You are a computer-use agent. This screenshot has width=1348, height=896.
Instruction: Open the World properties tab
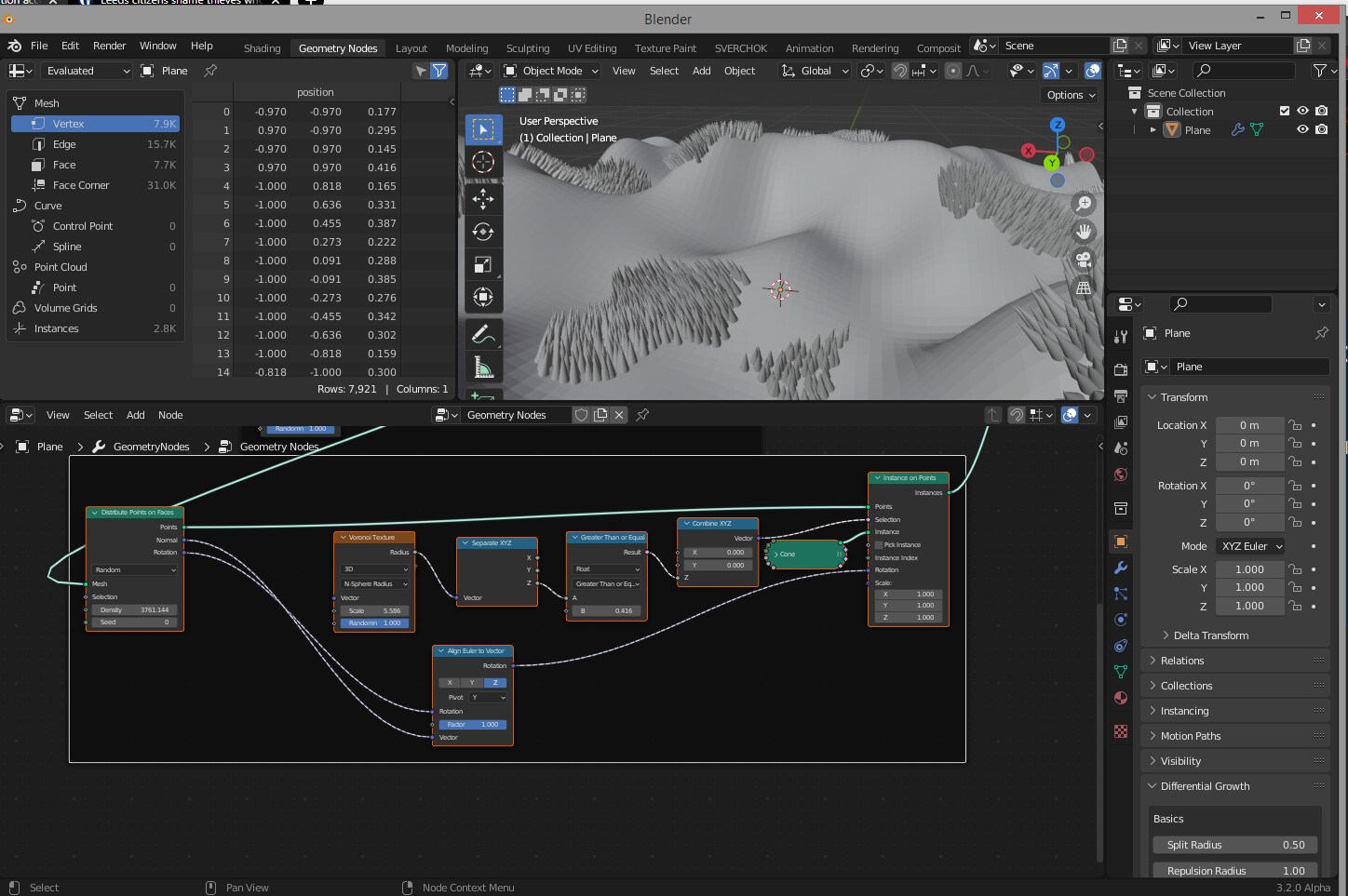[1121, 475]
